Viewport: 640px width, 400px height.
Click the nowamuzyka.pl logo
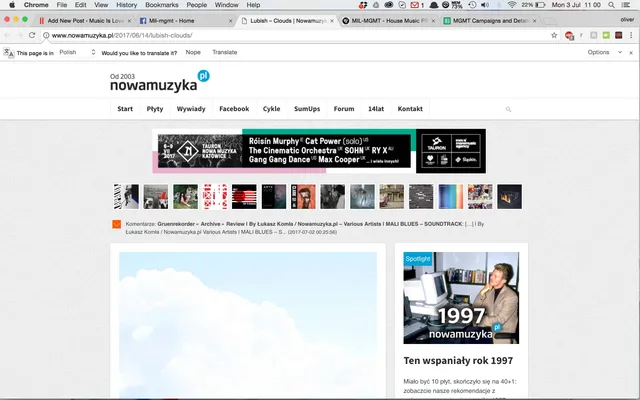pyautogui.click(x=160, y=81)
